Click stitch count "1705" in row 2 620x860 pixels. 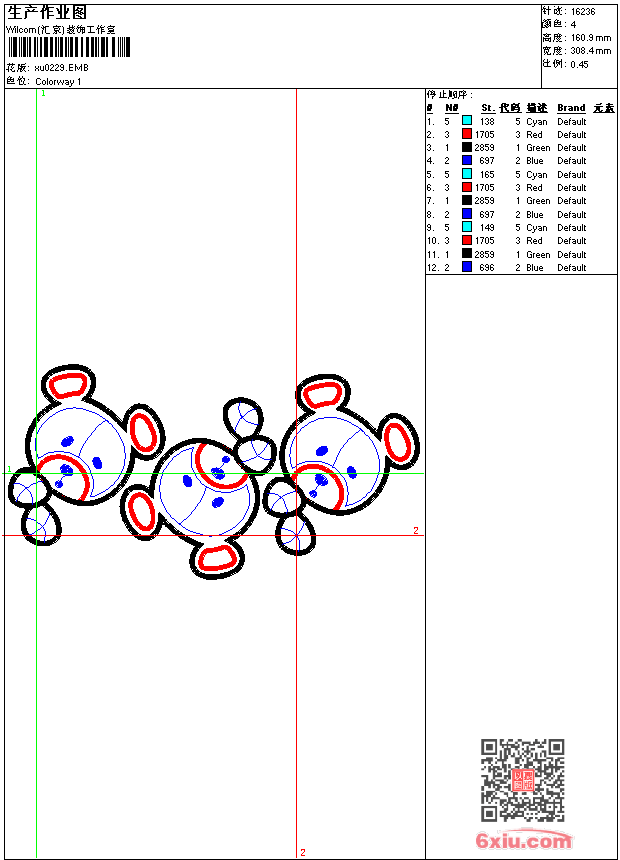point(484,135)
